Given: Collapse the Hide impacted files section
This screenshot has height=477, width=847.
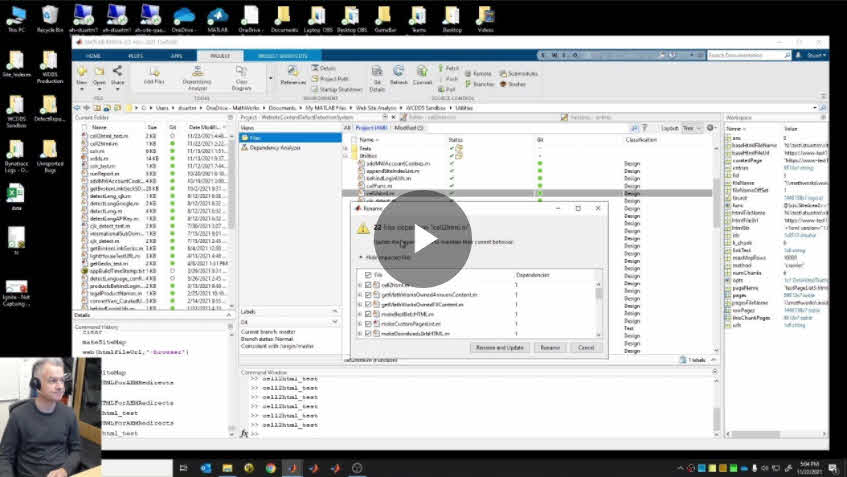Looking at the screenshot, I should click(x=361, y=257).
